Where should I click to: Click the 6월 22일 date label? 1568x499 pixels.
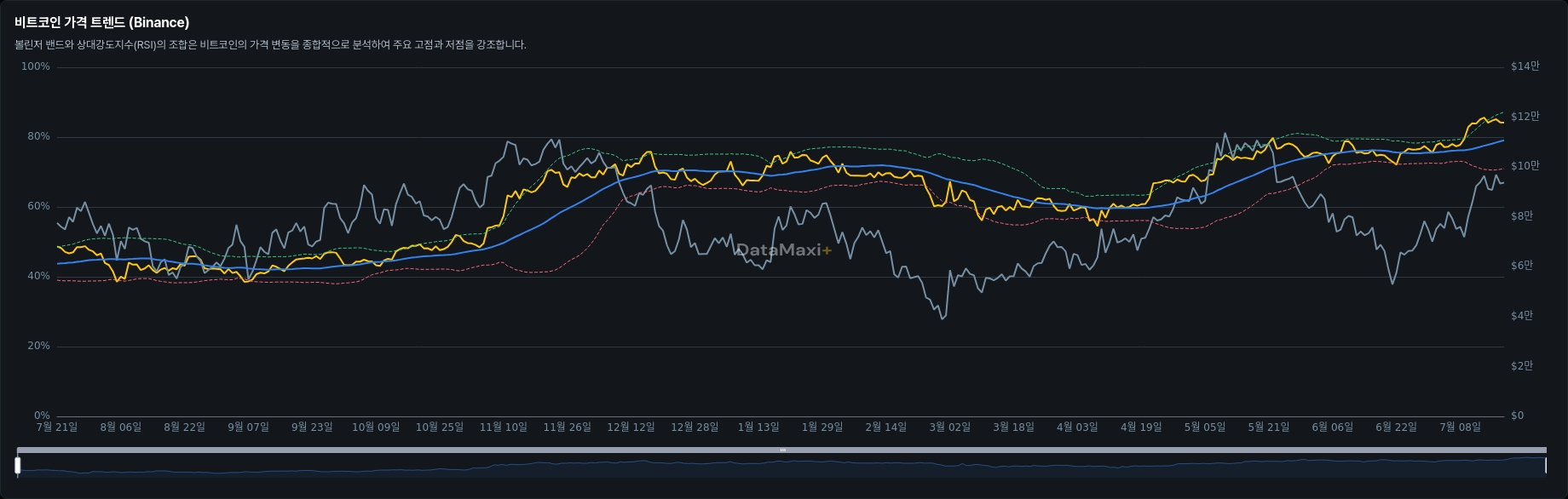coord(1396,427)
